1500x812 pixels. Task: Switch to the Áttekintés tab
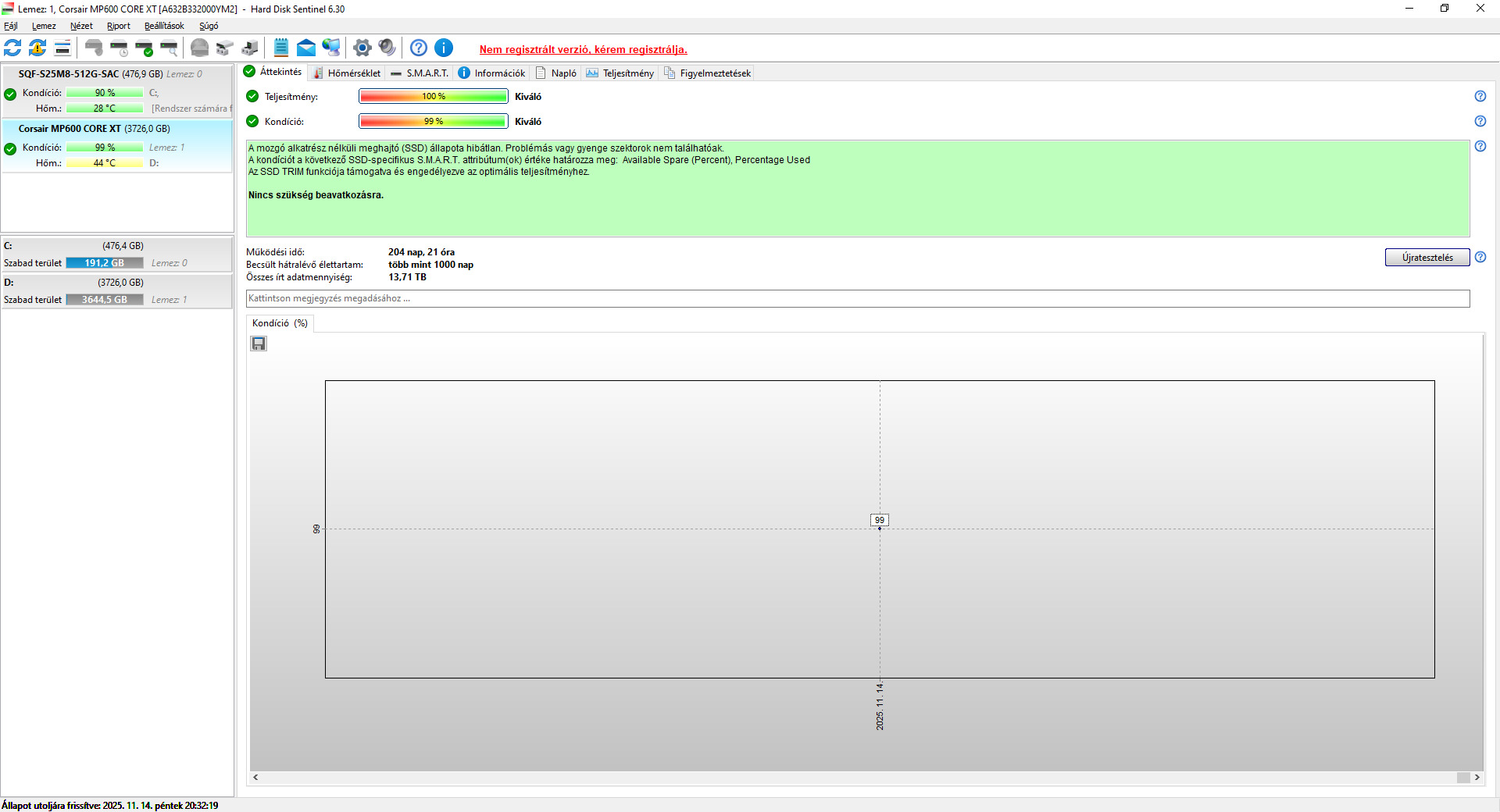273,72
